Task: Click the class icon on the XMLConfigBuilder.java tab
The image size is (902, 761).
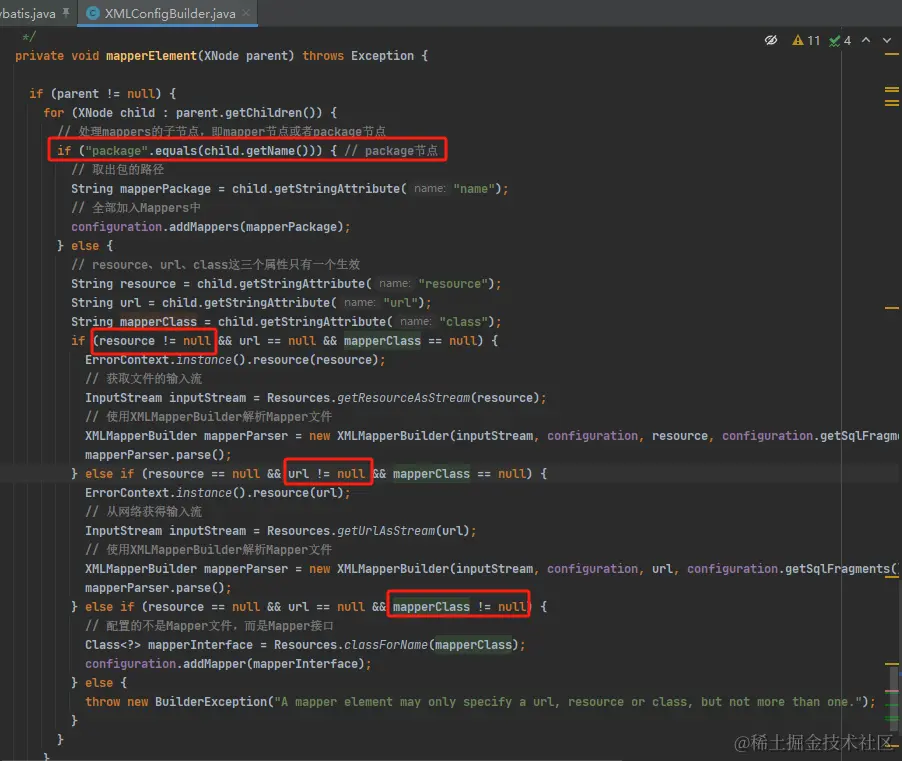Action: click(93, 13)
